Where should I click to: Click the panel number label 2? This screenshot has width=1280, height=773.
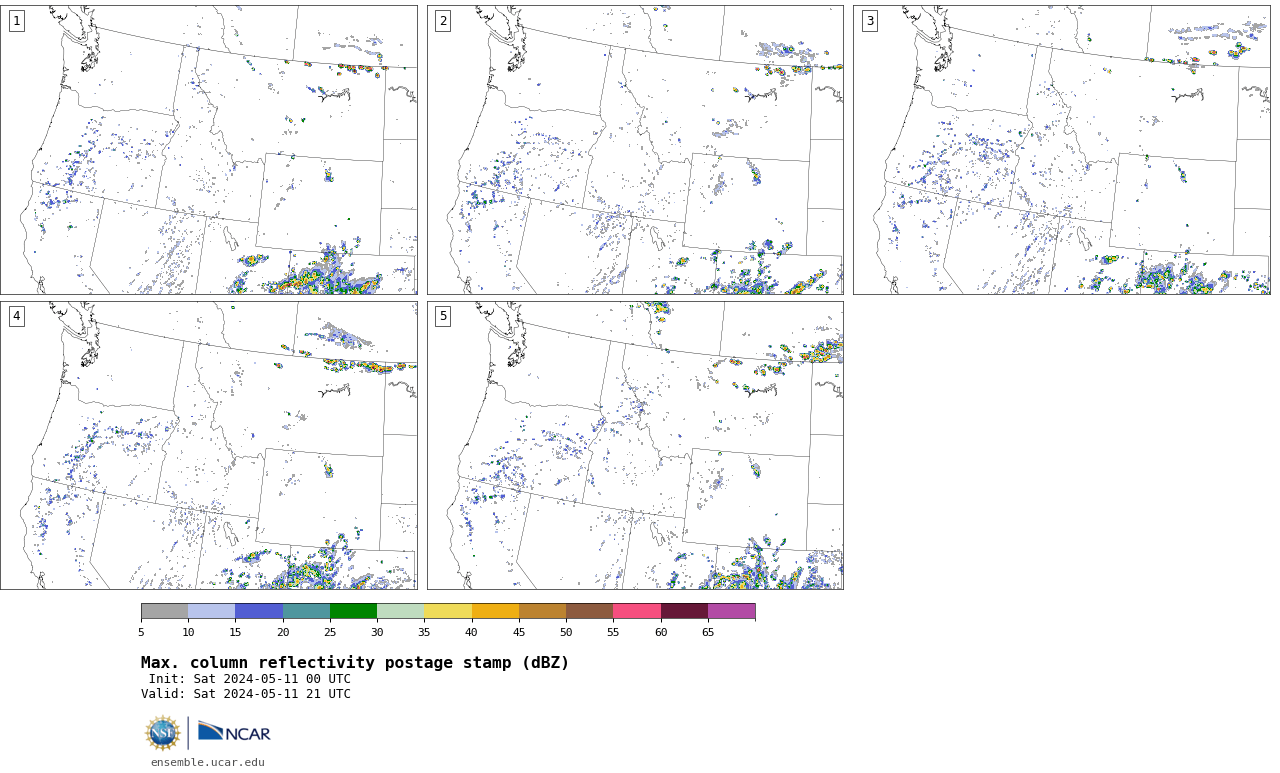click(443, 21)
